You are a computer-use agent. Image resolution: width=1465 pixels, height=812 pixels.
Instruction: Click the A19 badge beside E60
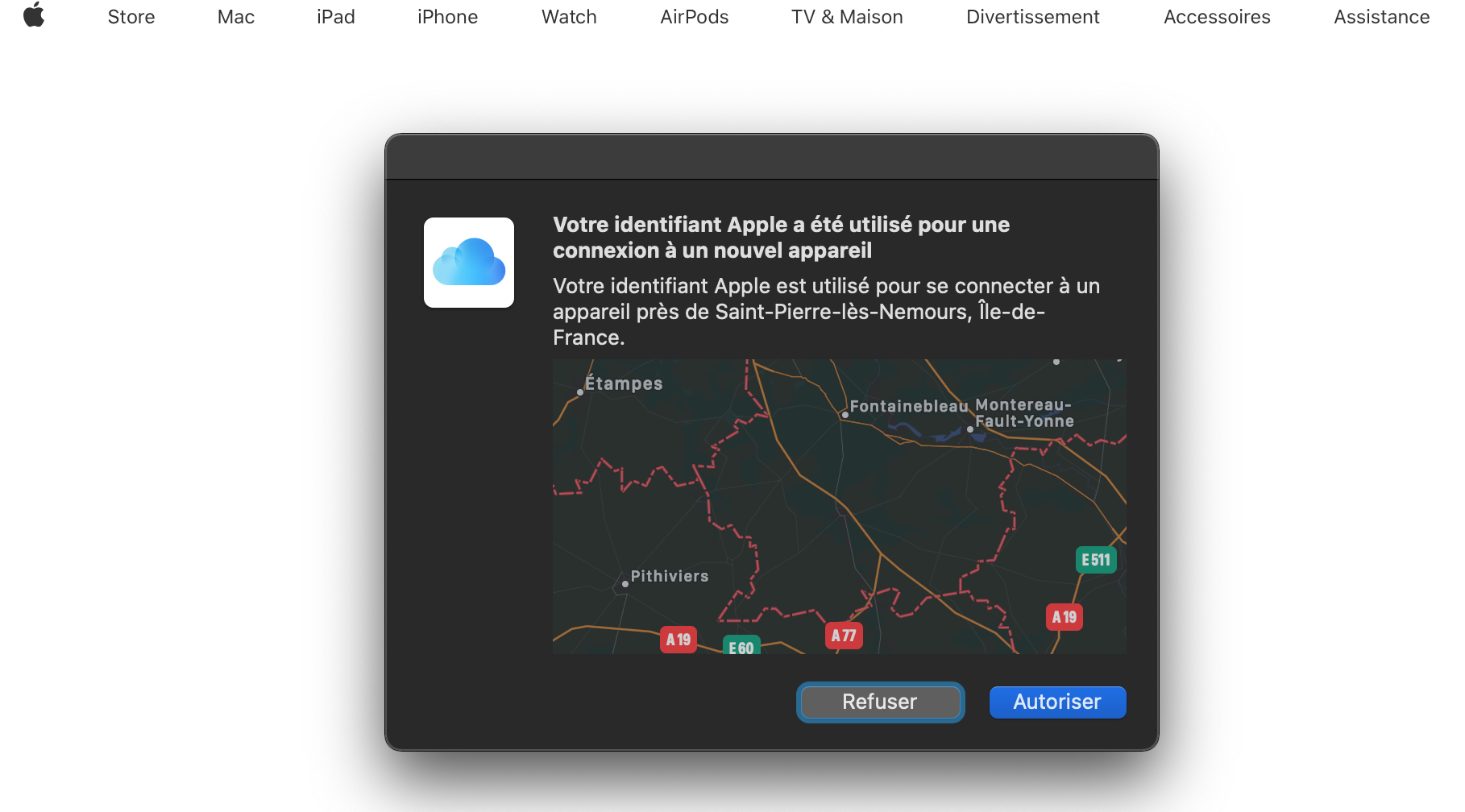point(679,640)
